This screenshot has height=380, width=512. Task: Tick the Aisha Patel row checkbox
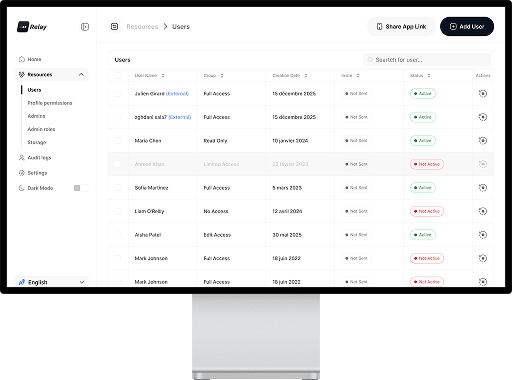tap(118, 235)
